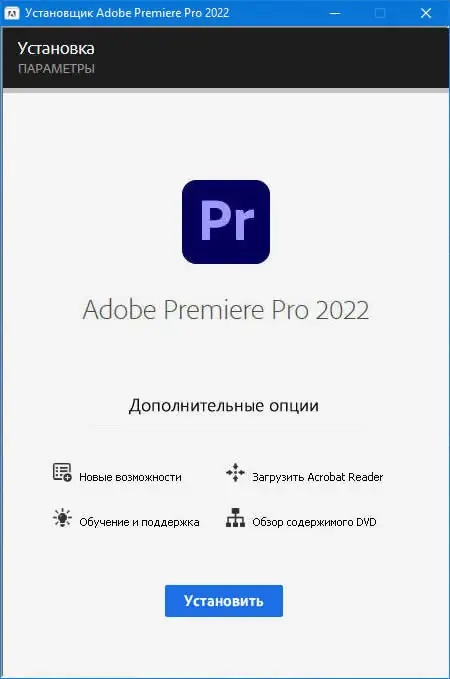Minimize the installer window
Image resolution: width=450 pixels, height=679 pixels.
(x=334, y=13)
